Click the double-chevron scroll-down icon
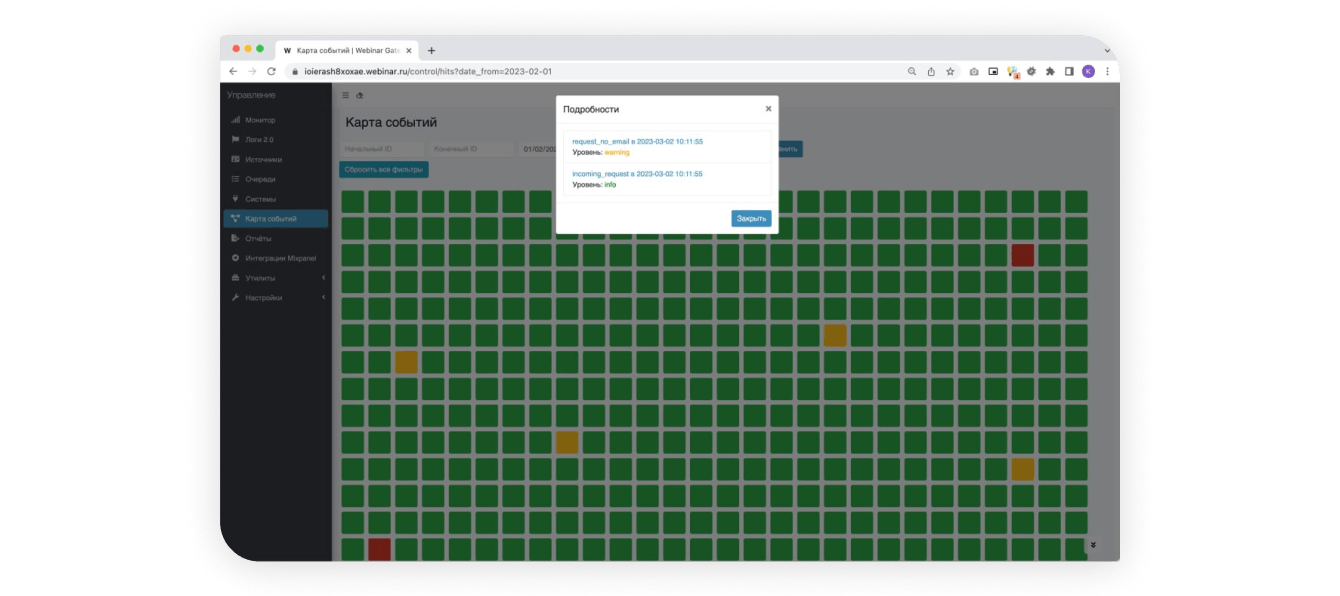Image resolution: width=1340 pixels, height=596 pixels. click(1093, 545)
